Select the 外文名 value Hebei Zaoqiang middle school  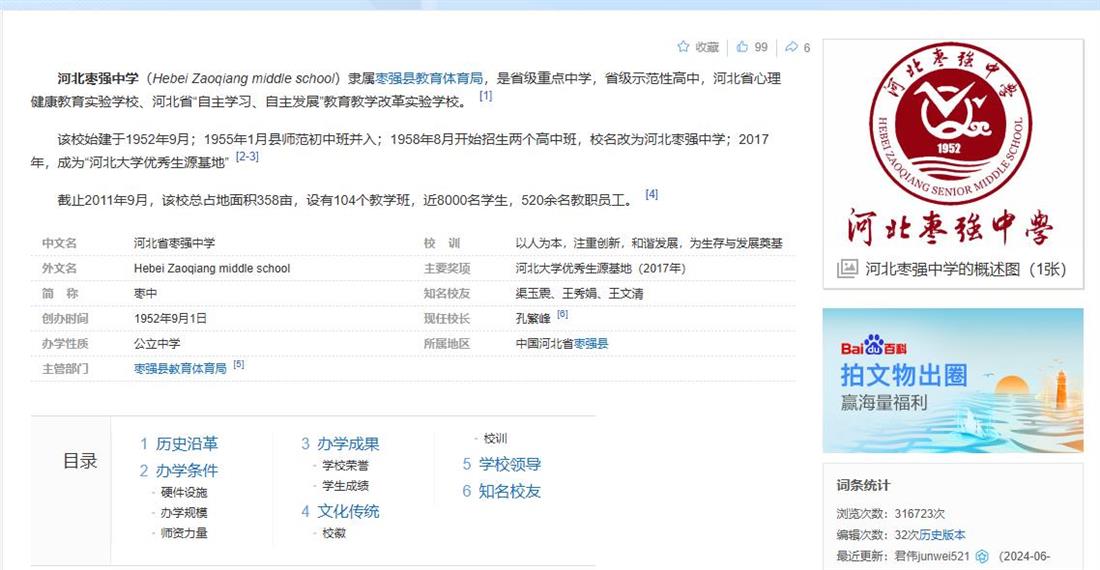click(x=212, y=269)
